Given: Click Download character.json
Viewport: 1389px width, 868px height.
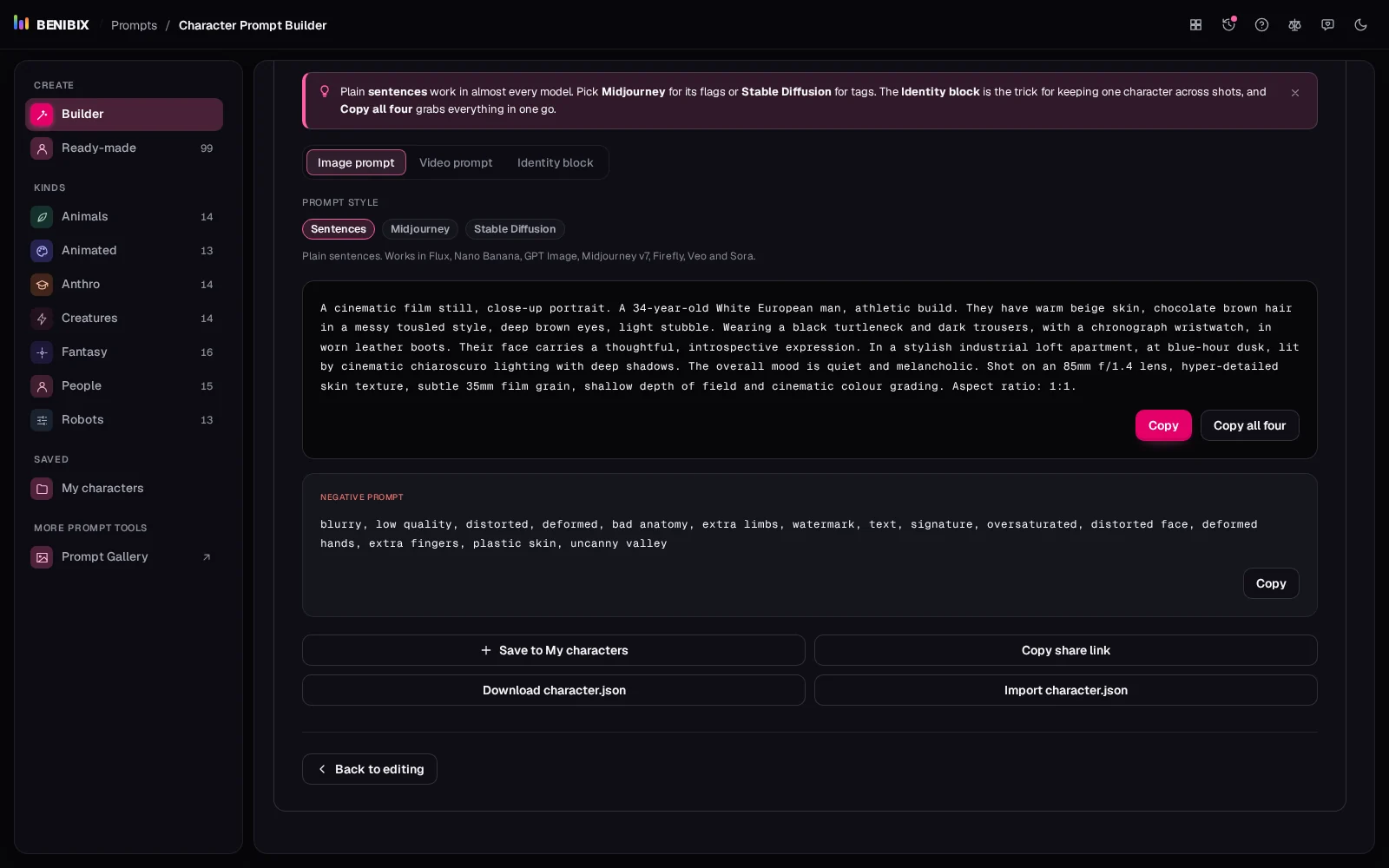Looking at the screenshot, I should click(x=554, y=690).
